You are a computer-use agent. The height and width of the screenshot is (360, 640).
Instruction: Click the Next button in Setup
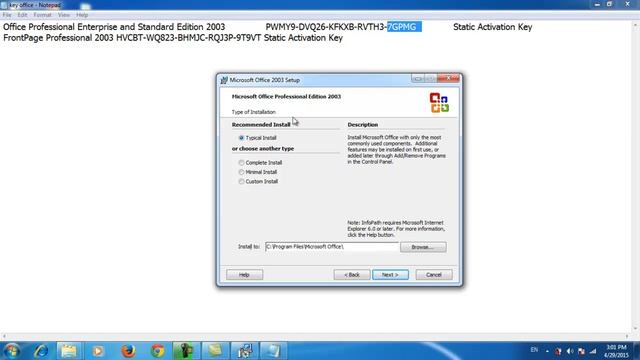coord(390,275)
